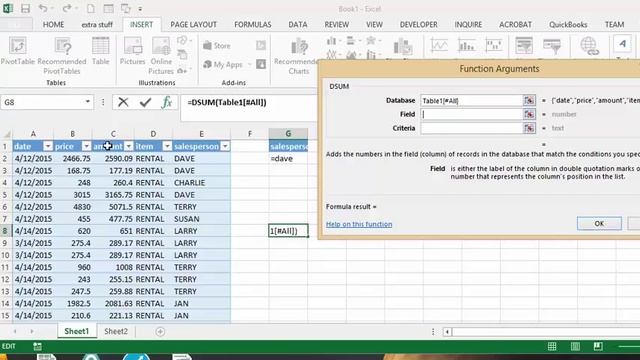The width and height of the screenshot is (640, 360).
Task: Undo the last action
Action: (x=43, y=9)
